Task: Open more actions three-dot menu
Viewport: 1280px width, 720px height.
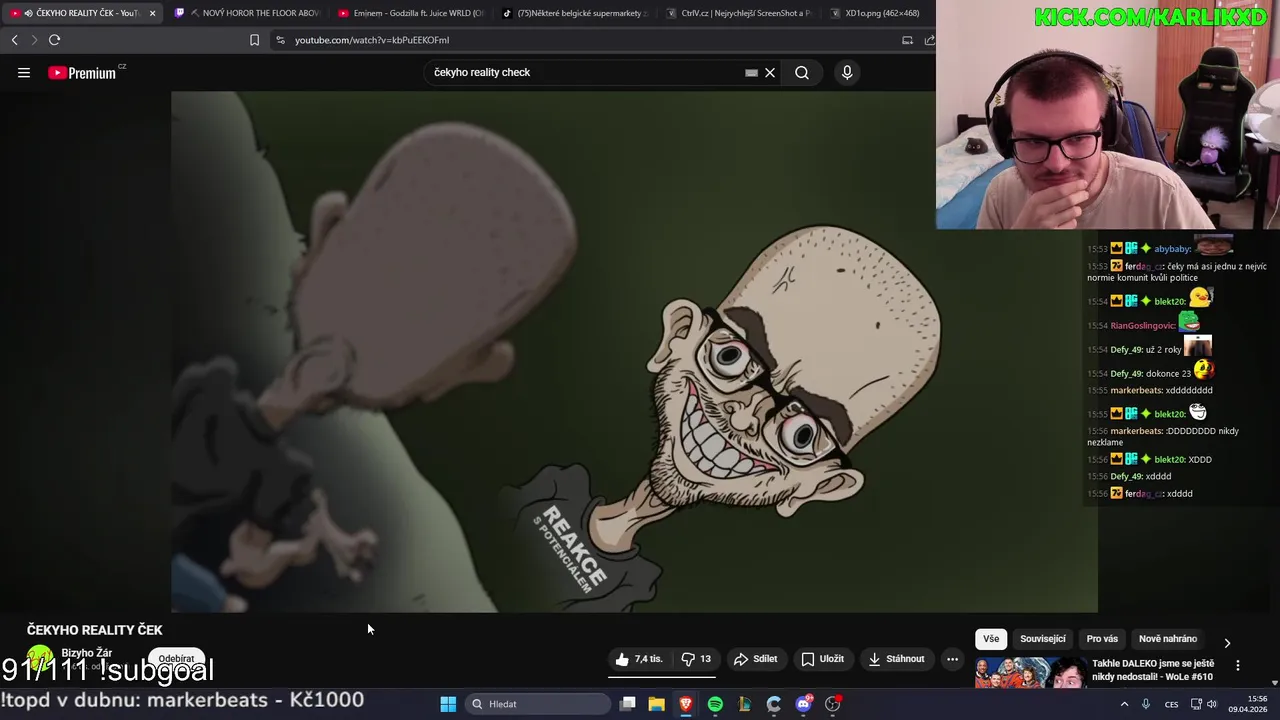Action: pyautogui.click(x=952, y=659)
